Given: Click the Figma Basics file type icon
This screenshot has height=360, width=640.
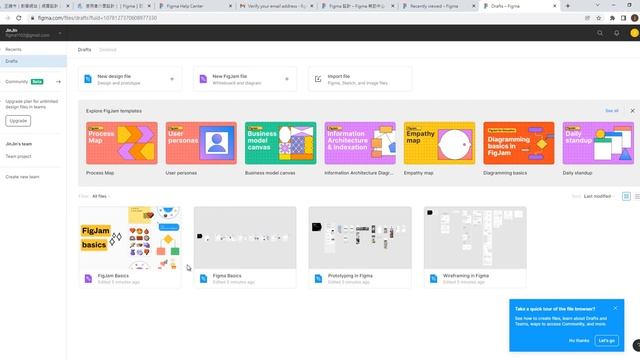Looking at the screenshot, I should 203,279.
